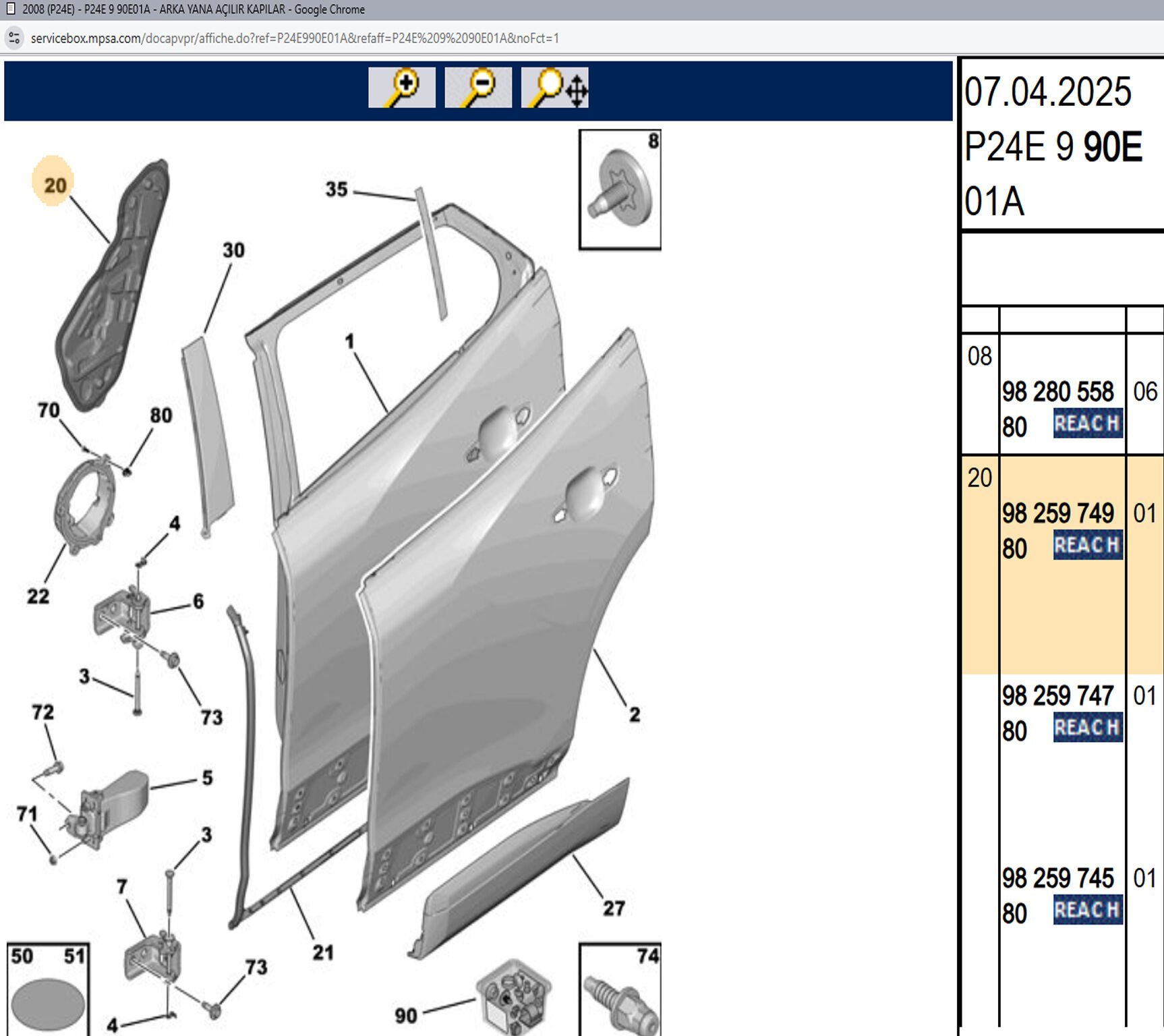Select part number 98 259 749 80
1164x1036 pixels.
pos(1057,514)
